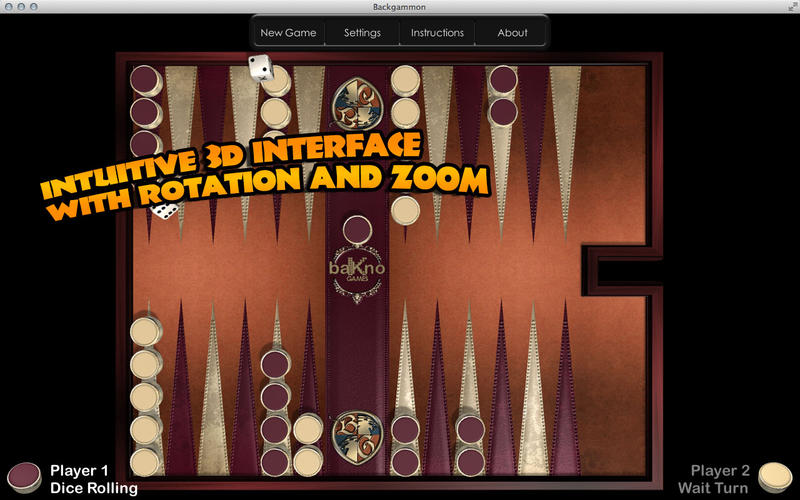Viewport: 800px width, 500px height.
Task: Select the top checker of the four-maroon bottom stack
Action: (x=276, y=364)
